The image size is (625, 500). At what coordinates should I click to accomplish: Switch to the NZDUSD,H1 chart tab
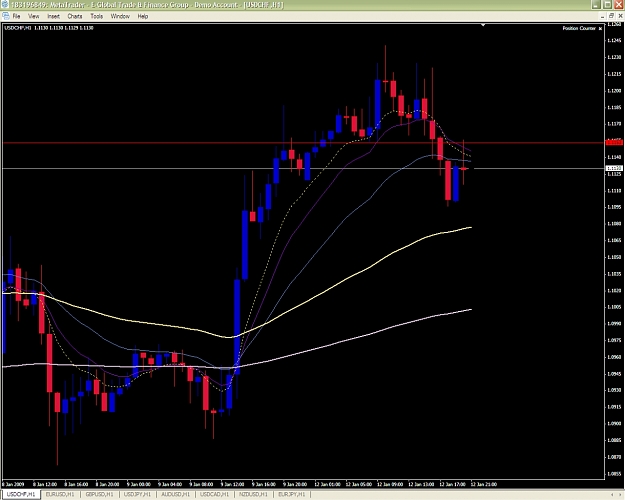point(254,494)
